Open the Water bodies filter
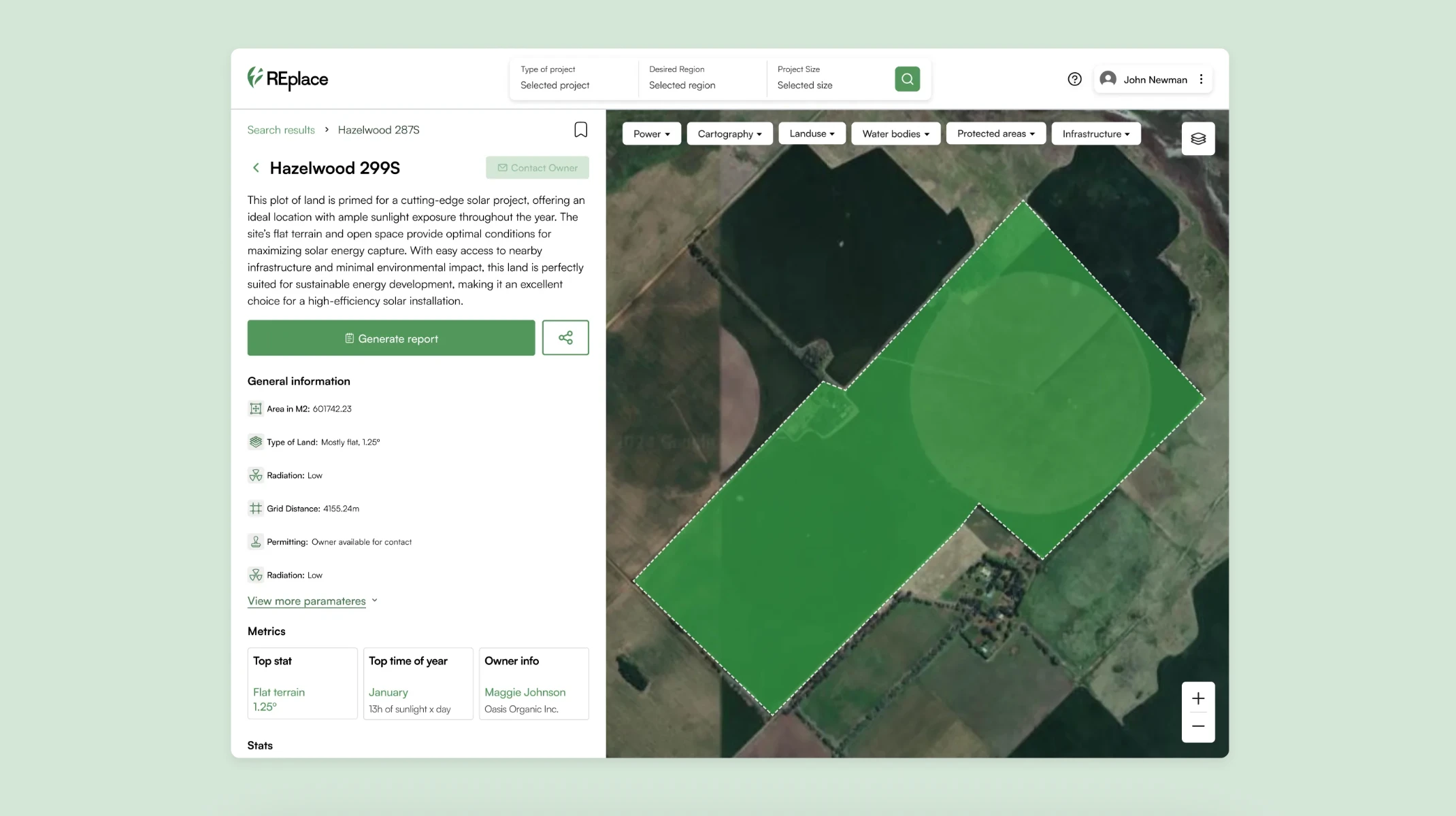Viewport: 1456px width, 816px height. pos(895,134)
